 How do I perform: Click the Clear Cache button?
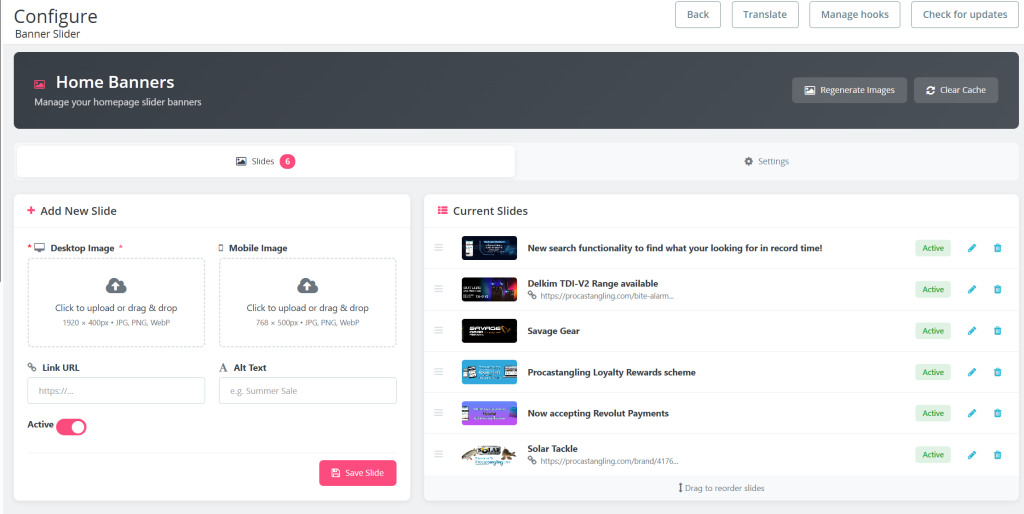pos(956,90)
